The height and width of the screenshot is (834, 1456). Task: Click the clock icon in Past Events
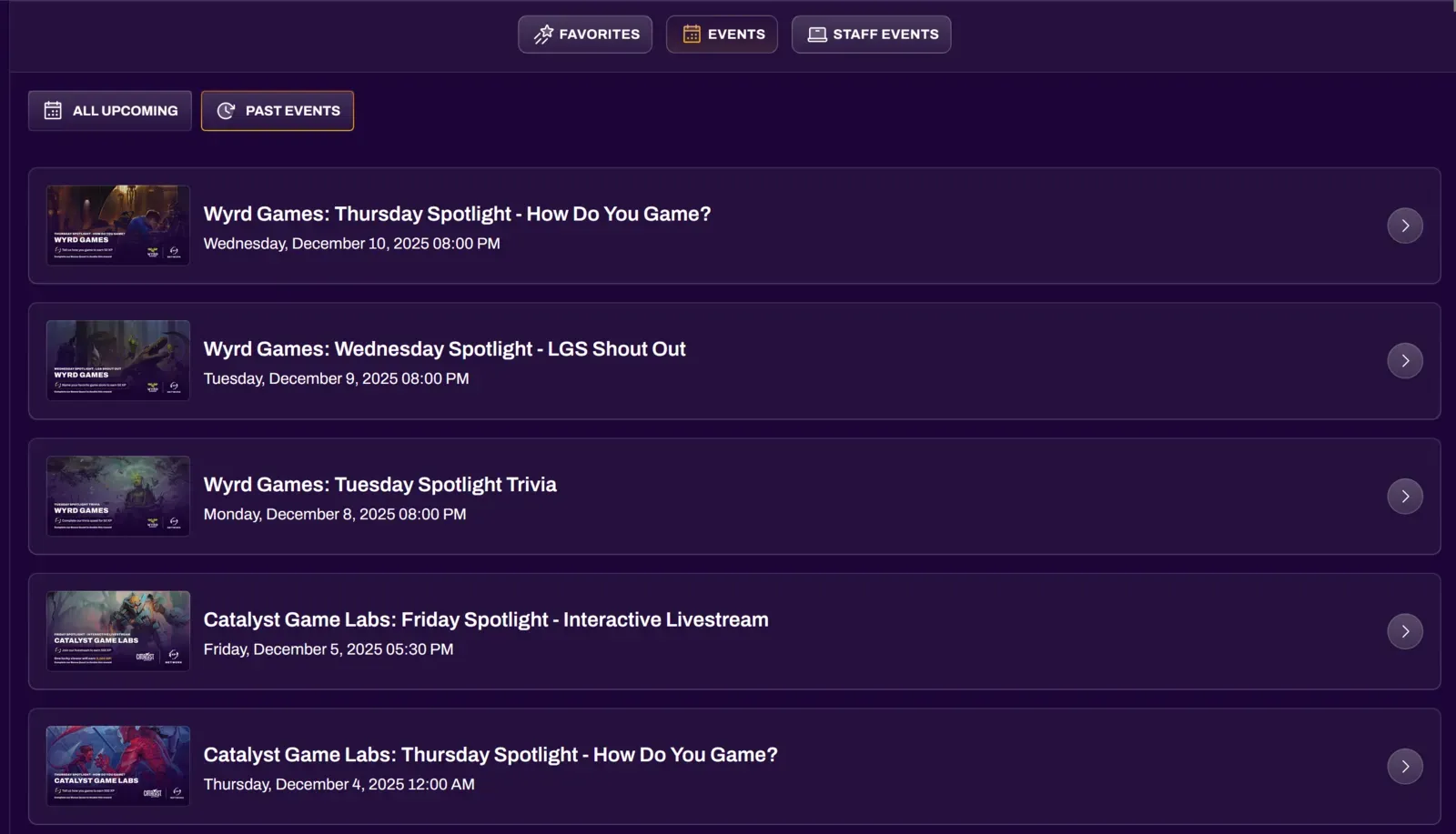pyautogui.click(x=226, y=111)
